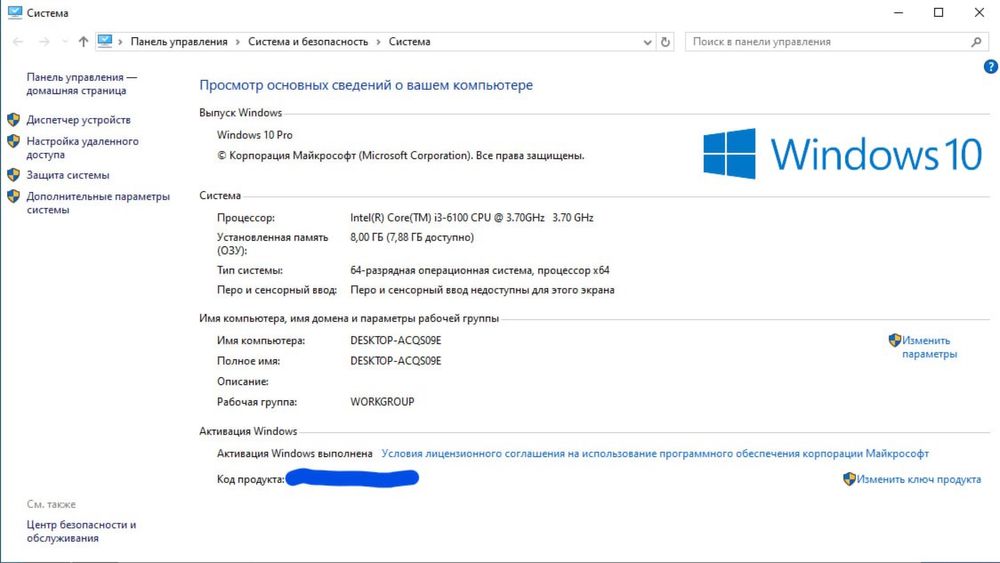Go back with the back arrow
This screenshot has height=563, width=1000.
(x=18, y=41)
